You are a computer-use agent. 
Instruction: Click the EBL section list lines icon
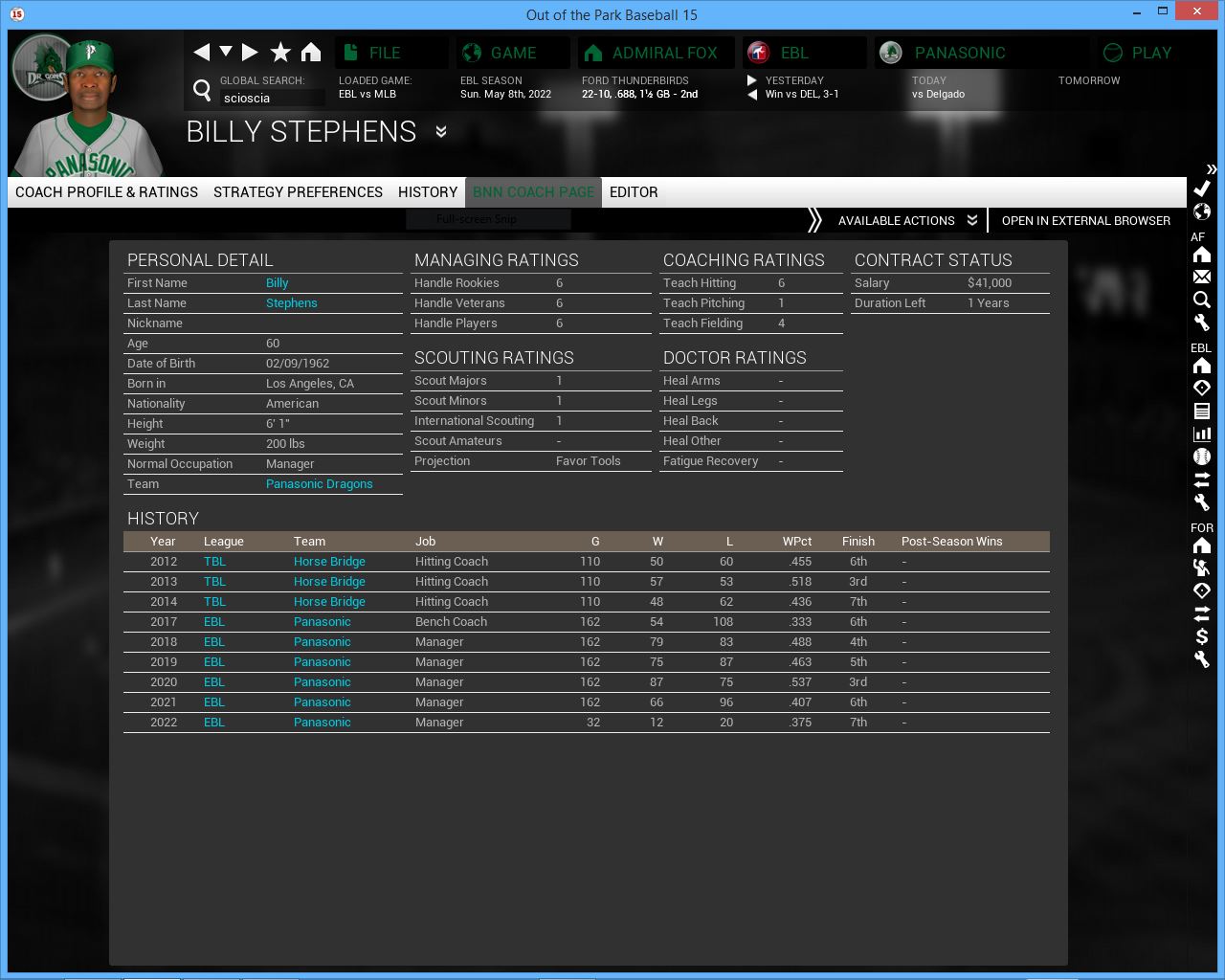1202,411
